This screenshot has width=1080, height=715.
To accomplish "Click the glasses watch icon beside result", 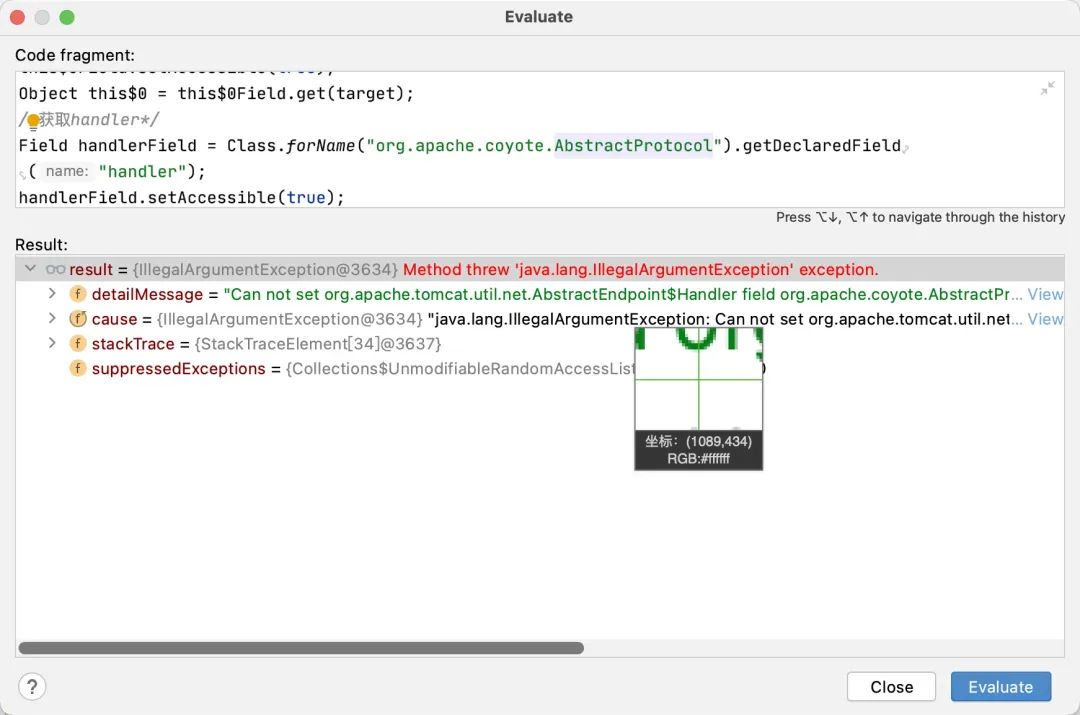I will click(x=55, y=269).
